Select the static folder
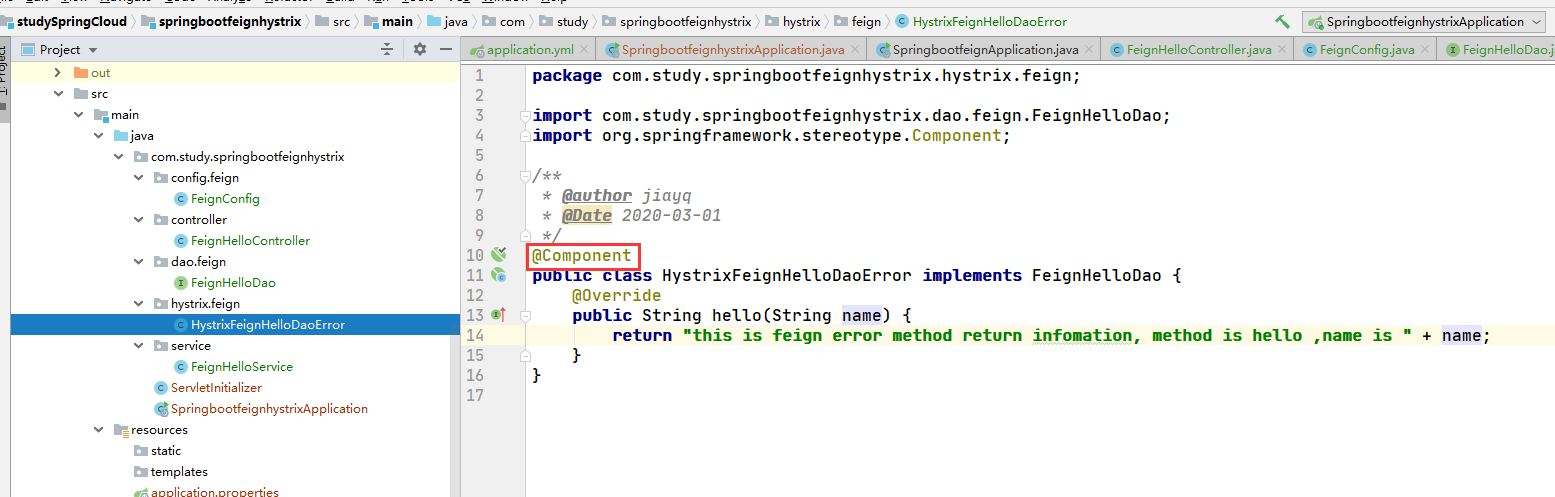Image resolution: width=1555 pixels, height=497 pixels. point(164,451)
